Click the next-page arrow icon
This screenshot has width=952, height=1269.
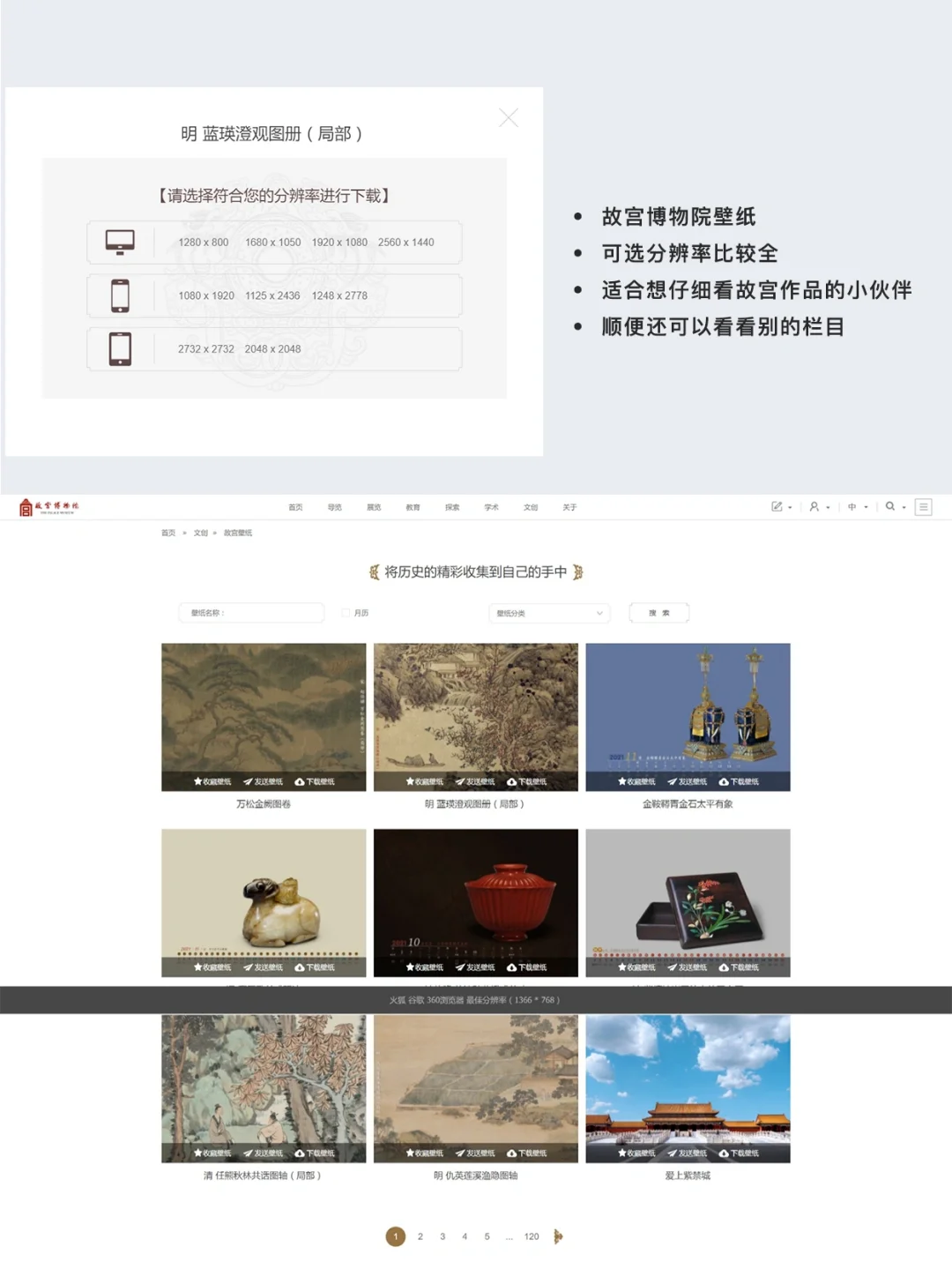point(558,1236)
